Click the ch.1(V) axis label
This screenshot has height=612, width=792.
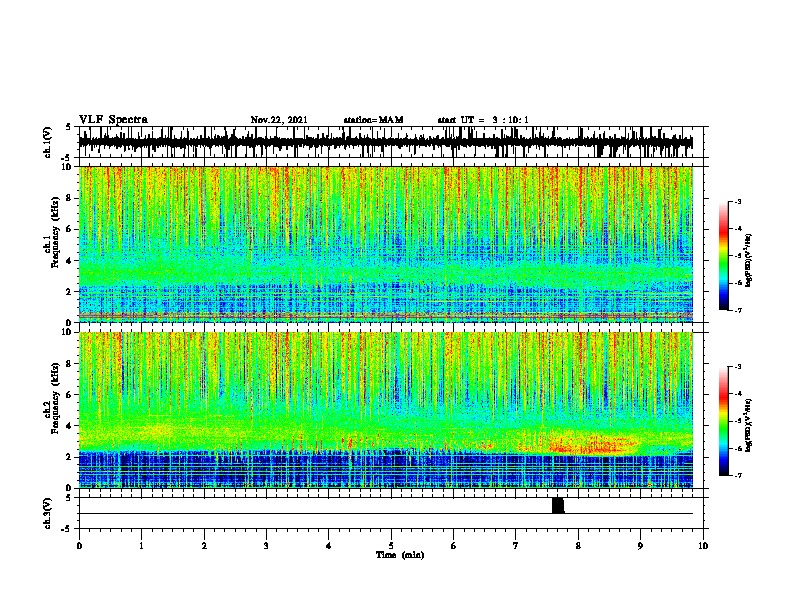[48, 142]
